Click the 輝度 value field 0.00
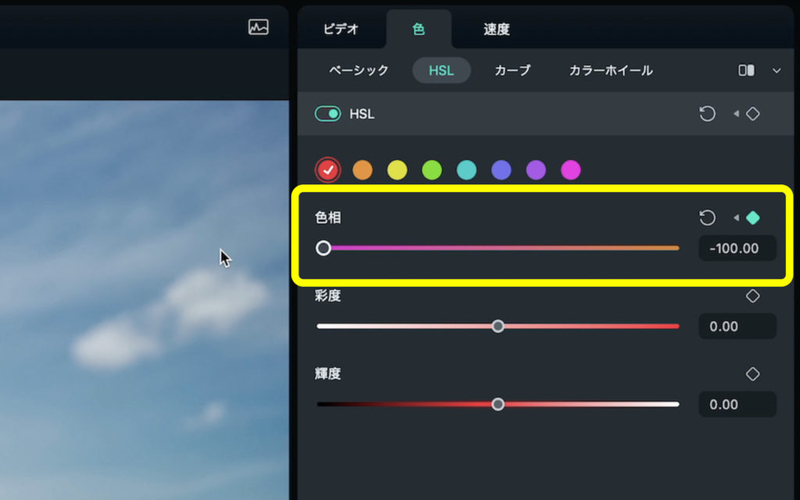Image resolution: width=800 pixels, height=500 pixels. [x=738, y=405]
